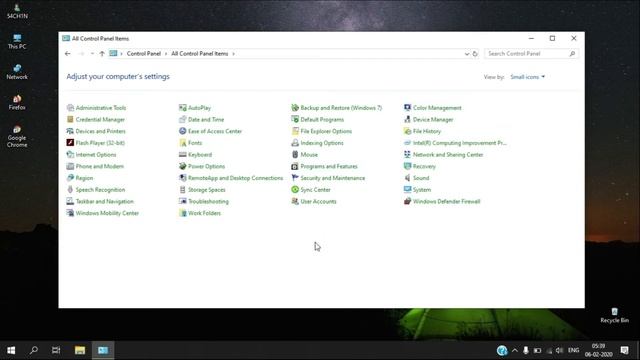The height and width of the screenshot is (360, 640).
Task: Open the View by Small icons dropdown
Action: click(x=527, y=77)
